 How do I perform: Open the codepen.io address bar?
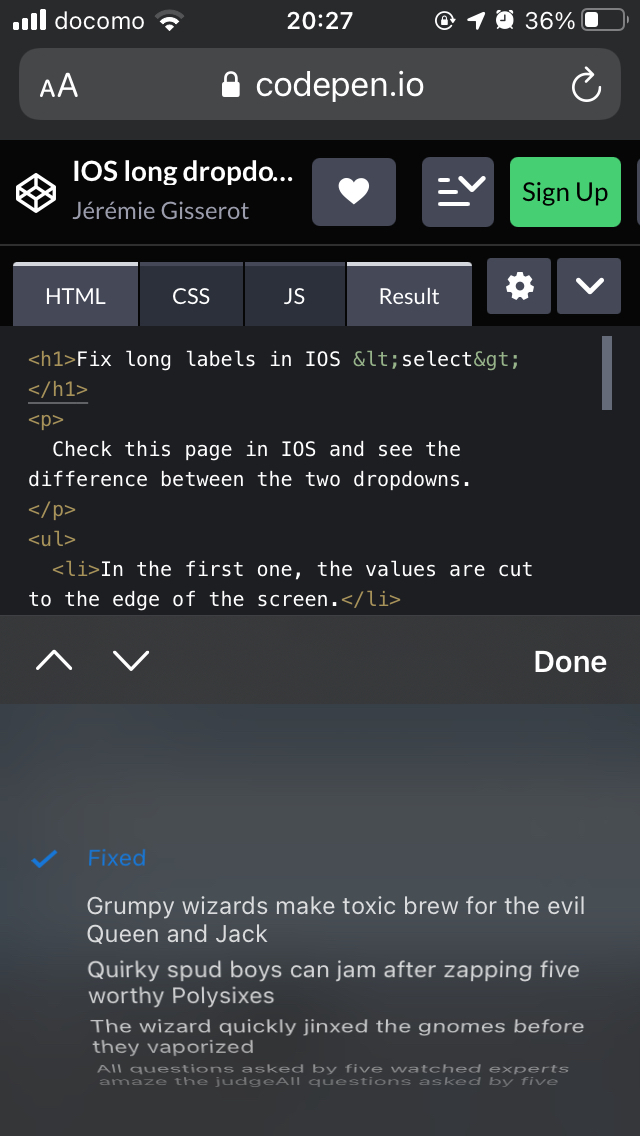(320, 84)
